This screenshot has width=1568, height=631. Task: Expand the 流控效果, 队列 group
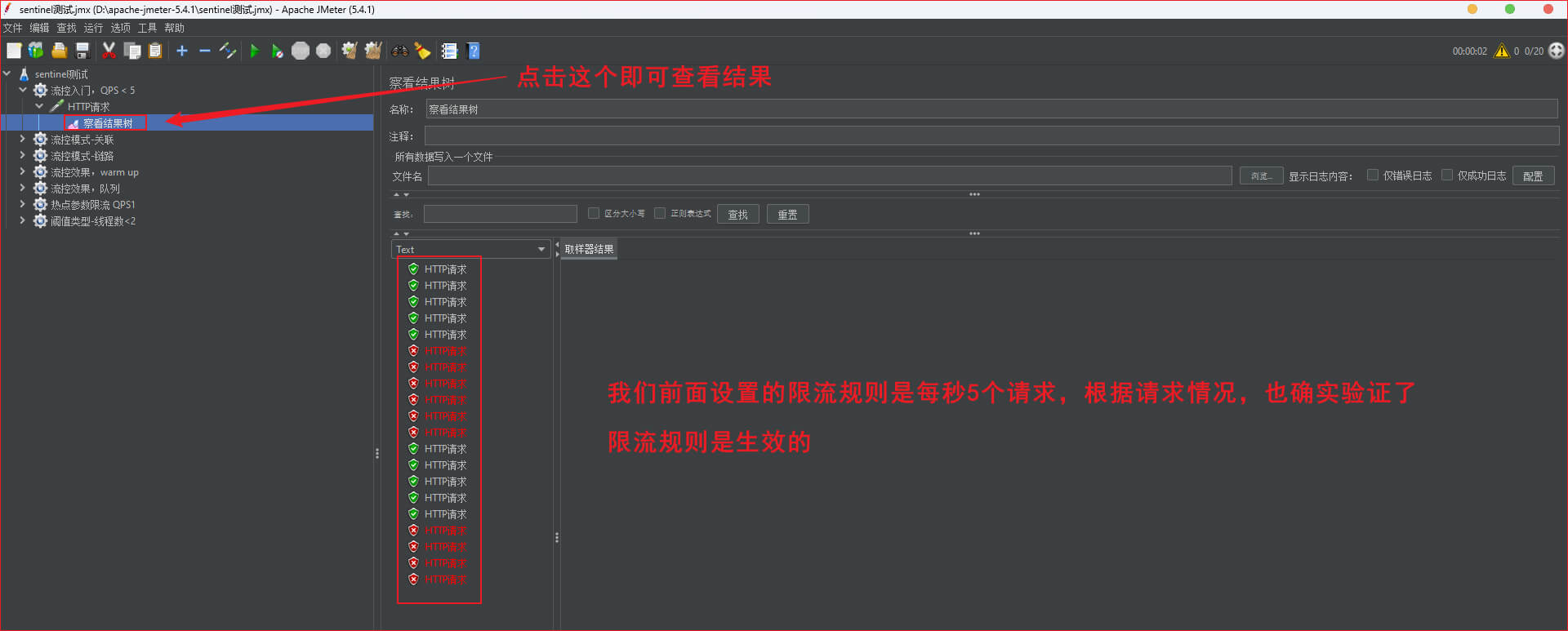coord(23,188)
